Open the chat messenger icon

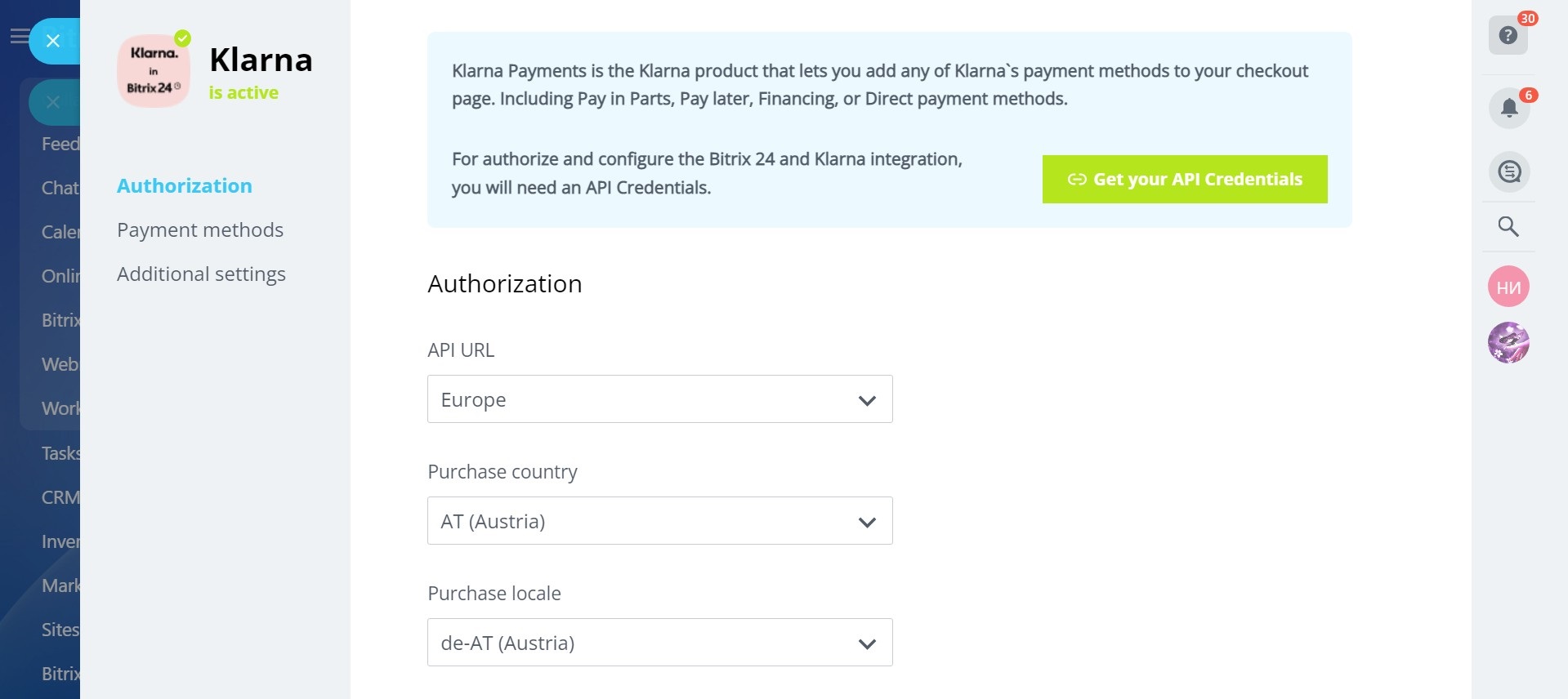tap(1508, 172)
